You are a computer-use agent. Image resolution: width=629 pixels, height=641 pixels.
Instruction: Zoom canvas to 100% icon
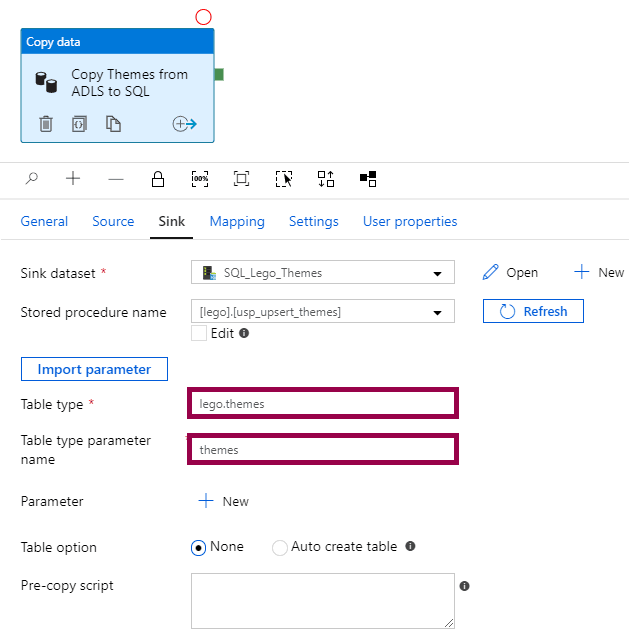[200, 179]
